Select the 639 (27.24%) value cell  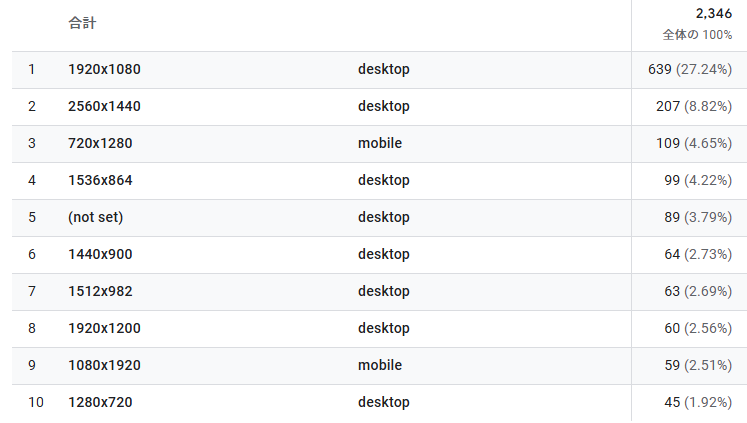[690, 70]
